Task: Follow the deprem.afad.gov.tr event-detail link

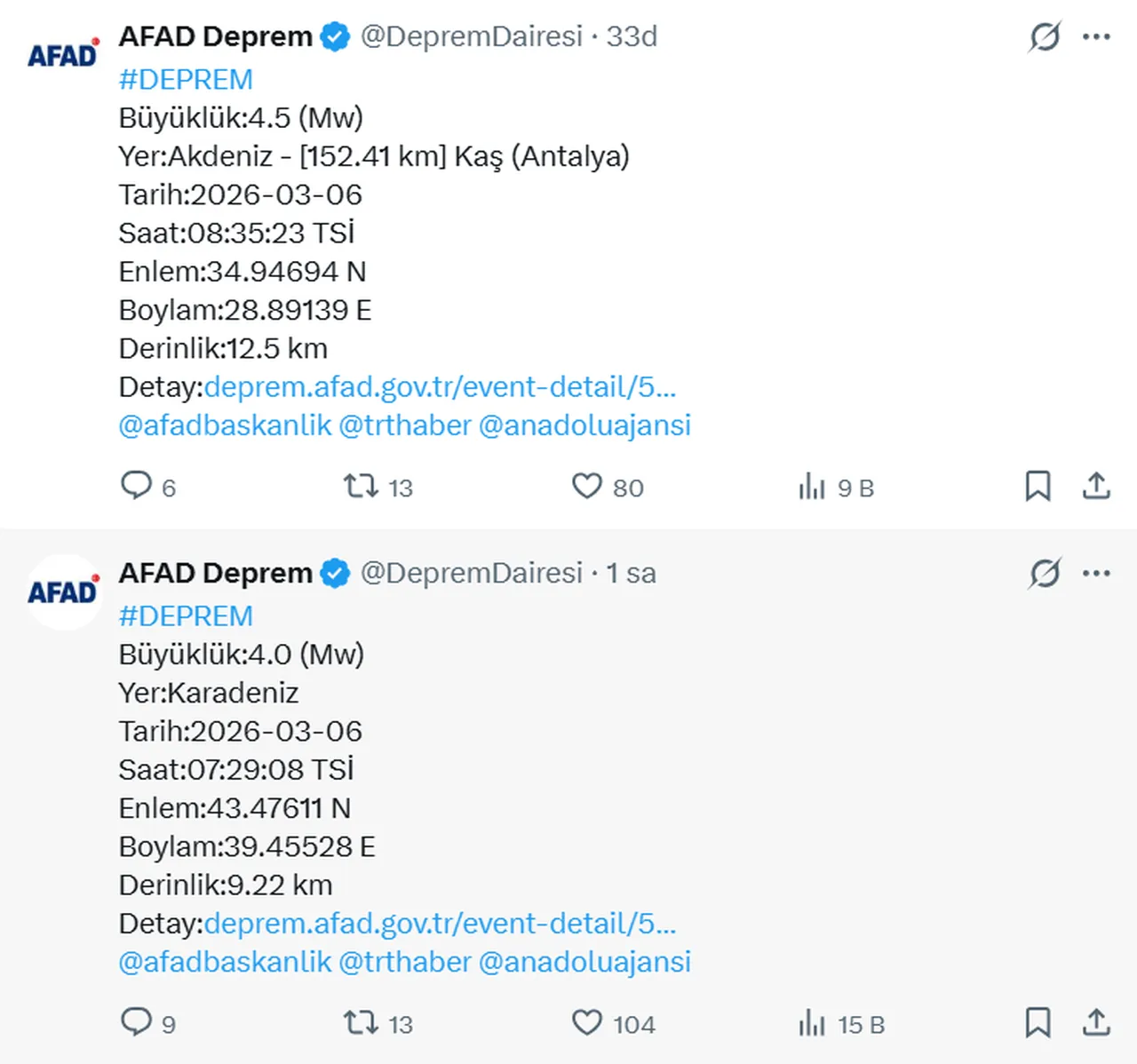Action: point(441,386)
